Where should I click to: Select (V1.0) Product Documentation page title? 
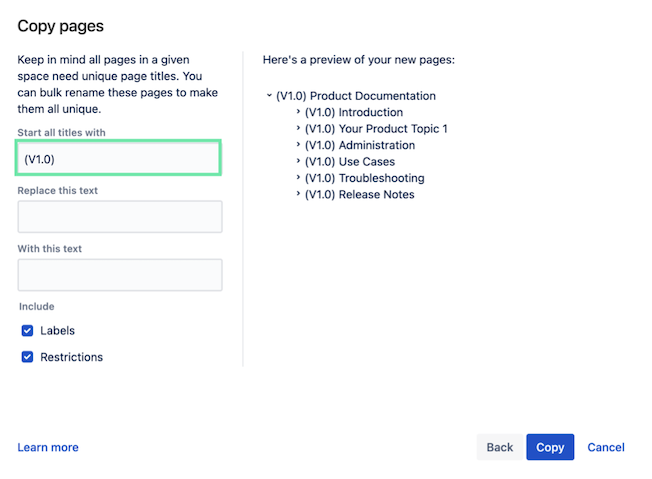pyautogui.click(x=356, y=96)
